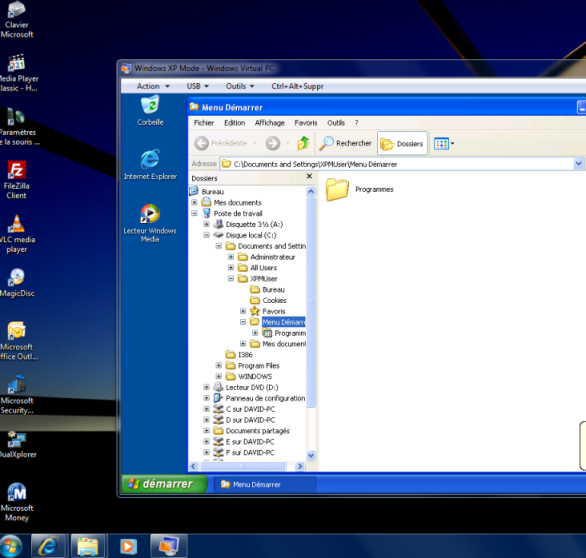Open the Corbeille recycle bin icon
586x558 pixels.
150,111
